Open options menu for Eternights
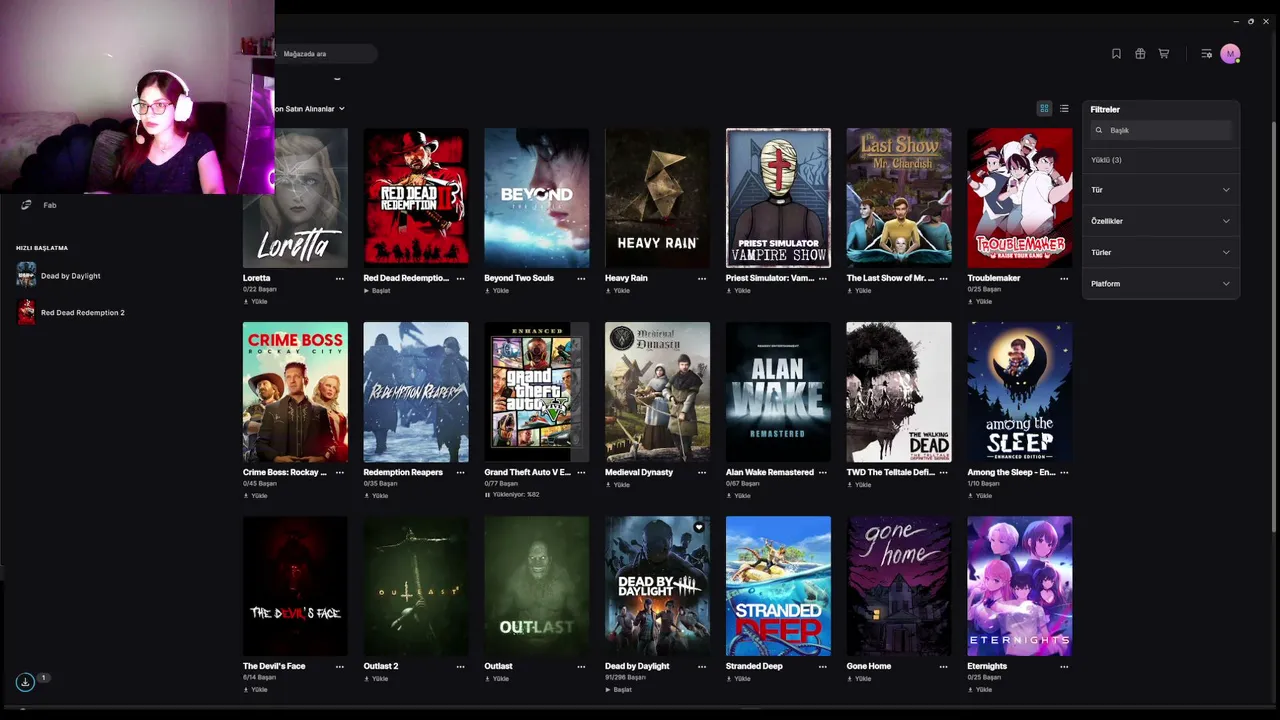 1064,667
